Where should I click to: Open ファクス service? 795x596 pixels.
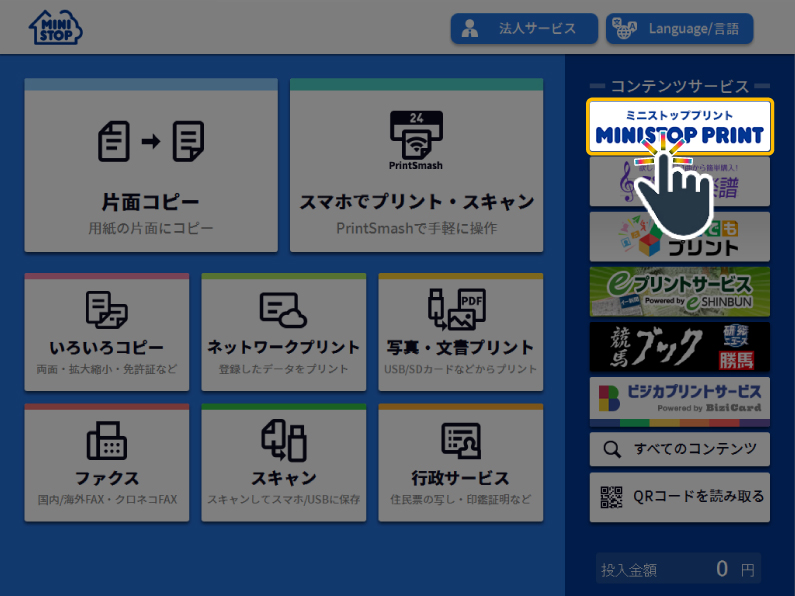pyautogui.click(x=106, y=463)
